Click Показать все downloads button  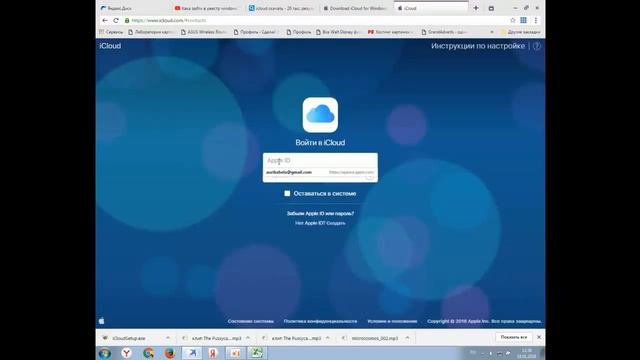click(514, 337)
